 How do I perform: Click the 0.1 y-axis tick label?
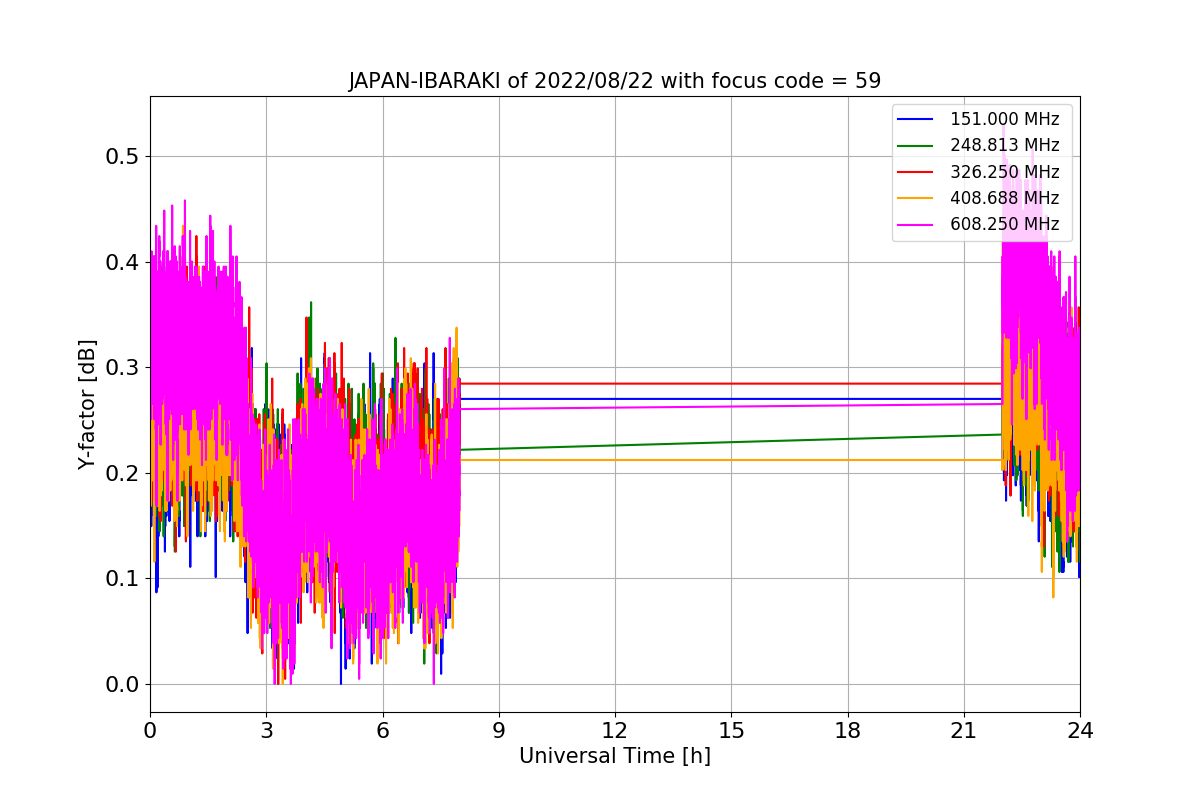pos(122,579)
